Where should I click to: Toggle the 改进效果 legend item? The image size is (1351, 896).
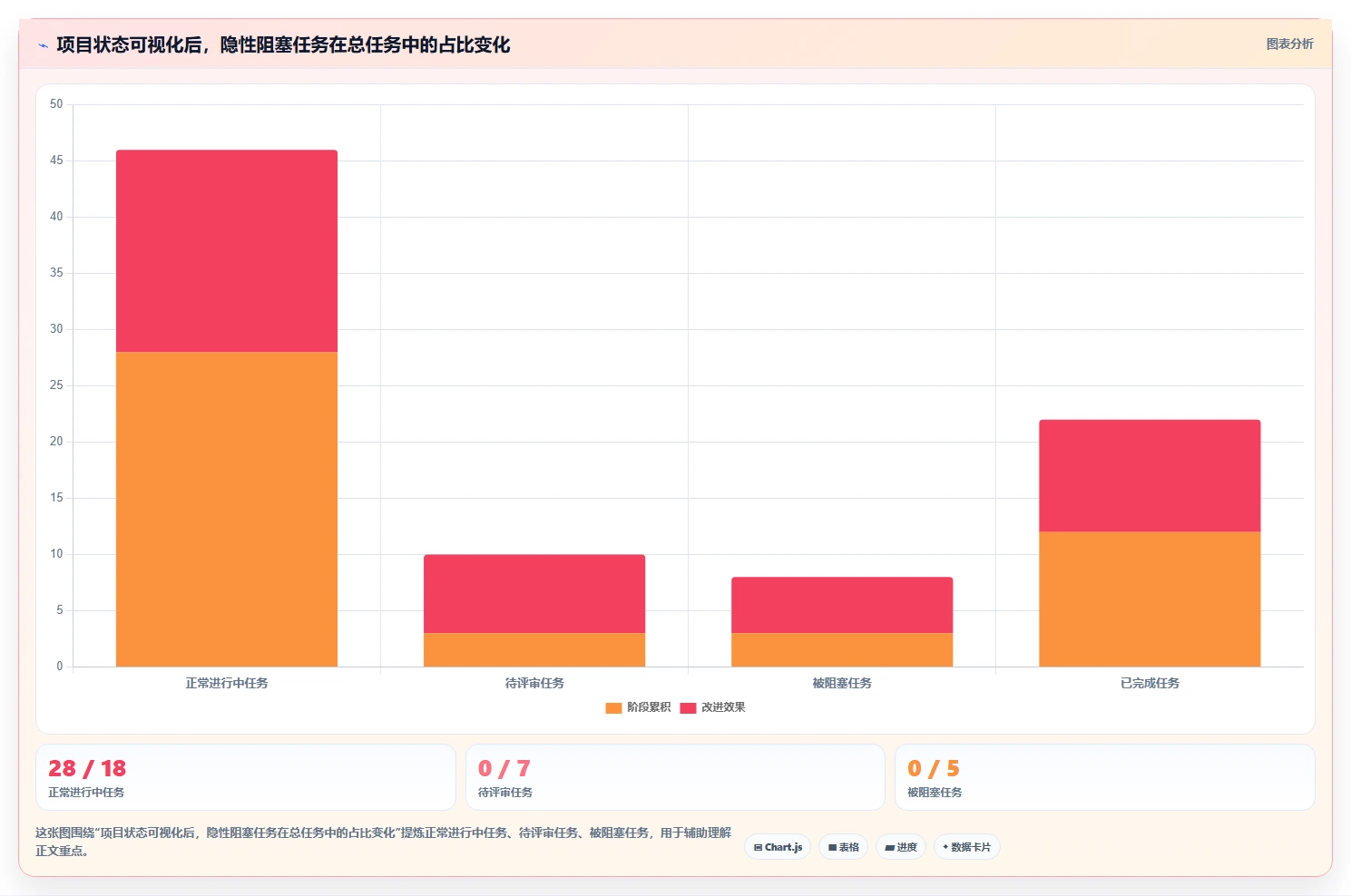(x=712, y=707)
